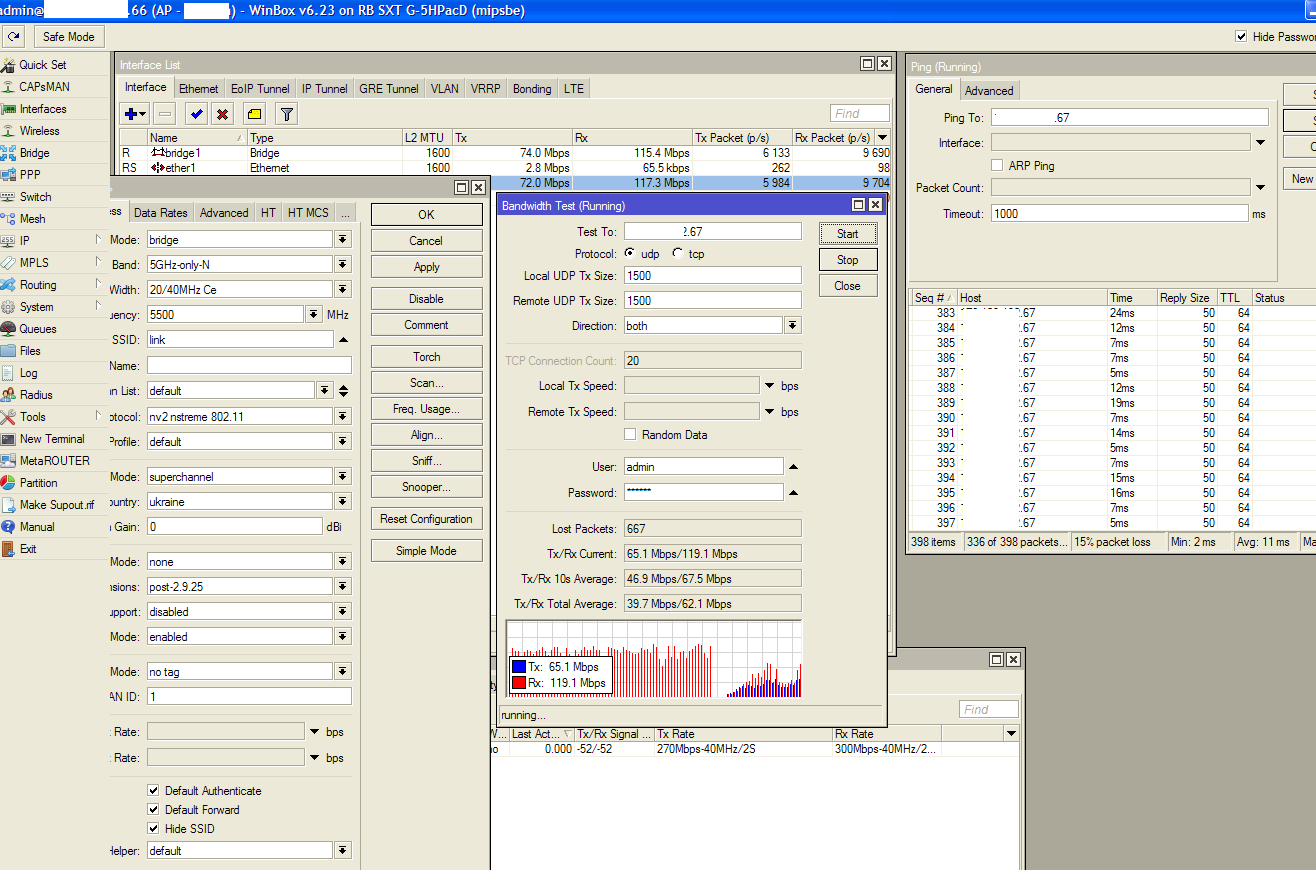The image size is (1316, 870).
Task: Open Queues in the sidebar
Action: pyautogui.click(x=38, y=329)
